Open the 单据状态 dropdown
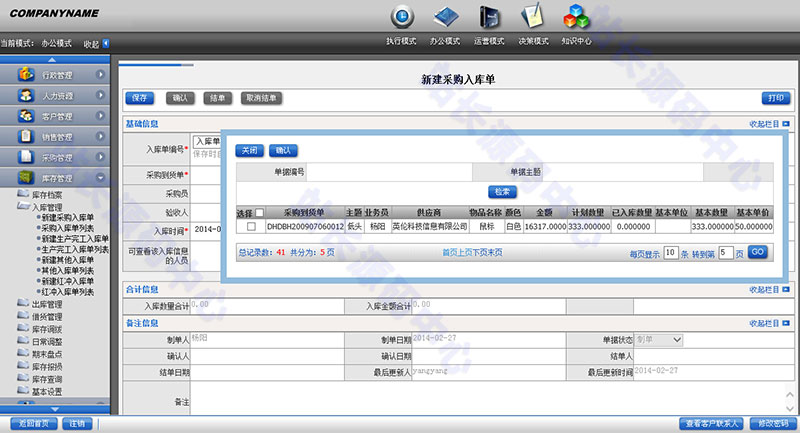 [x=659, y=340]
